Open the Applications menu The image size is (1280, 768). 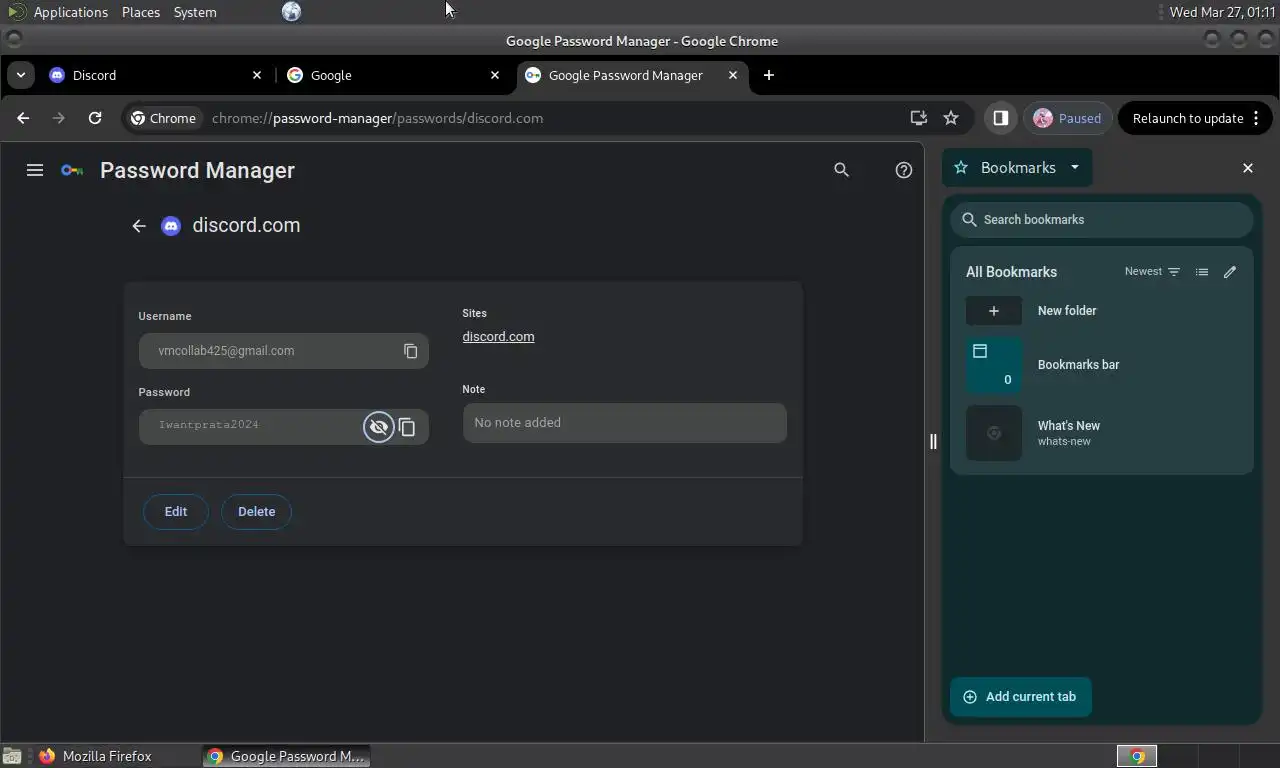[70, 12]
